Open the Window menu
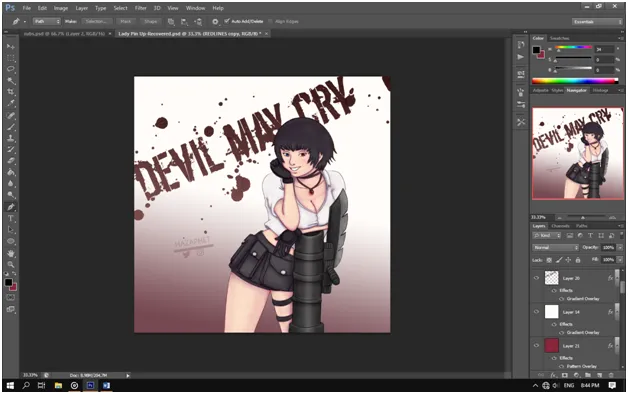The height and width of the screenshot is (394, 628). click(195, 8)
